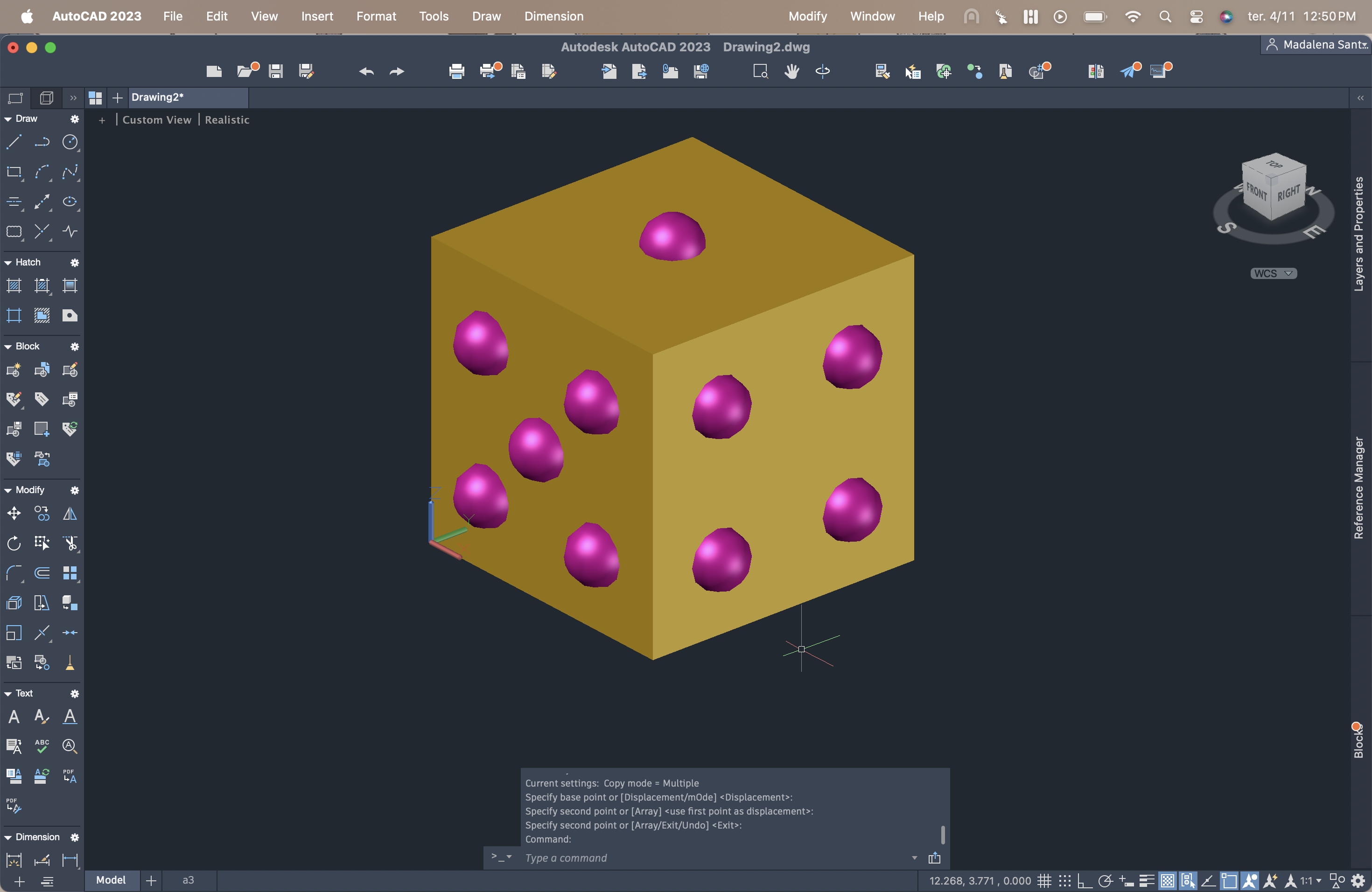Viewport: 1372px width, 892px height.
Task: Select the Mirror tool icon
Action: [x=70, y=513]
